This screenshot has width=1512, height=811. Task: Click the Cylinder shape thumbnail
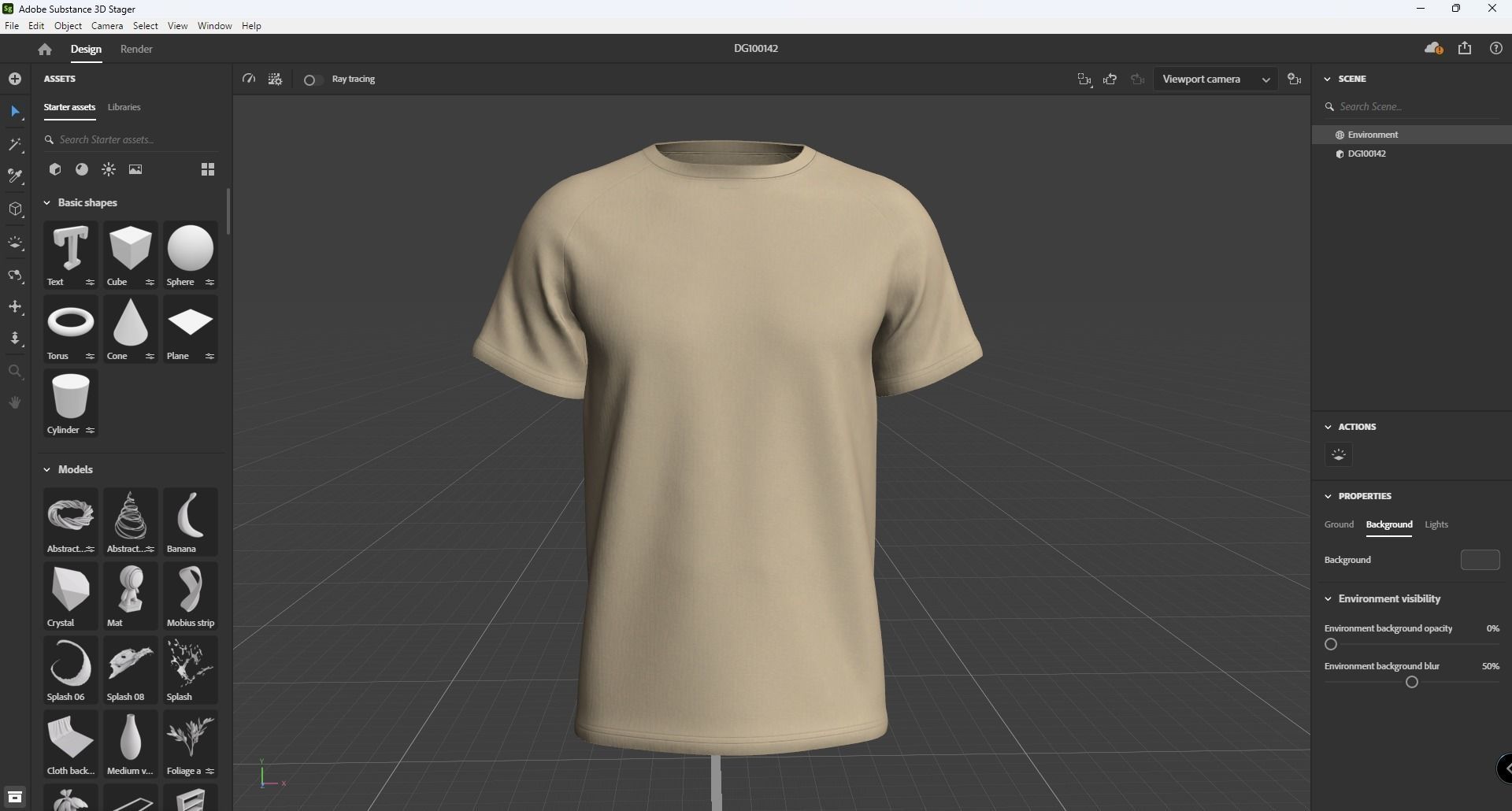click(71, 403)
